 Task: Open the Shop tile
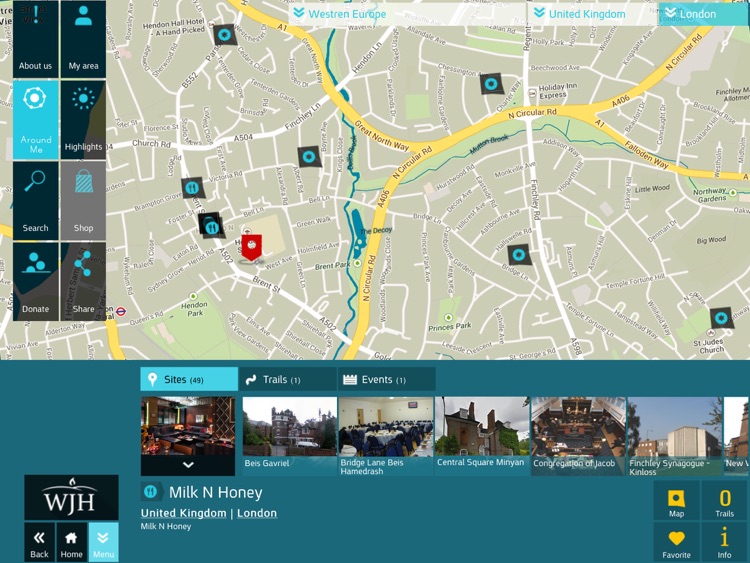point(83,201)
